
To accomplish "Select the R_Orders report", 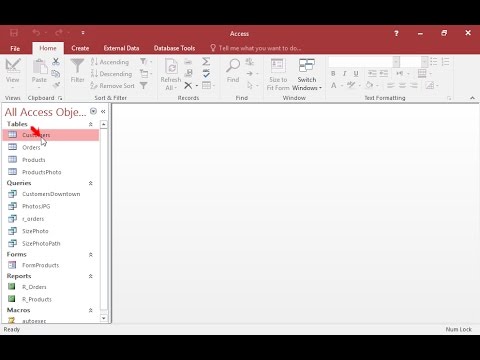I will click(51, 287).
